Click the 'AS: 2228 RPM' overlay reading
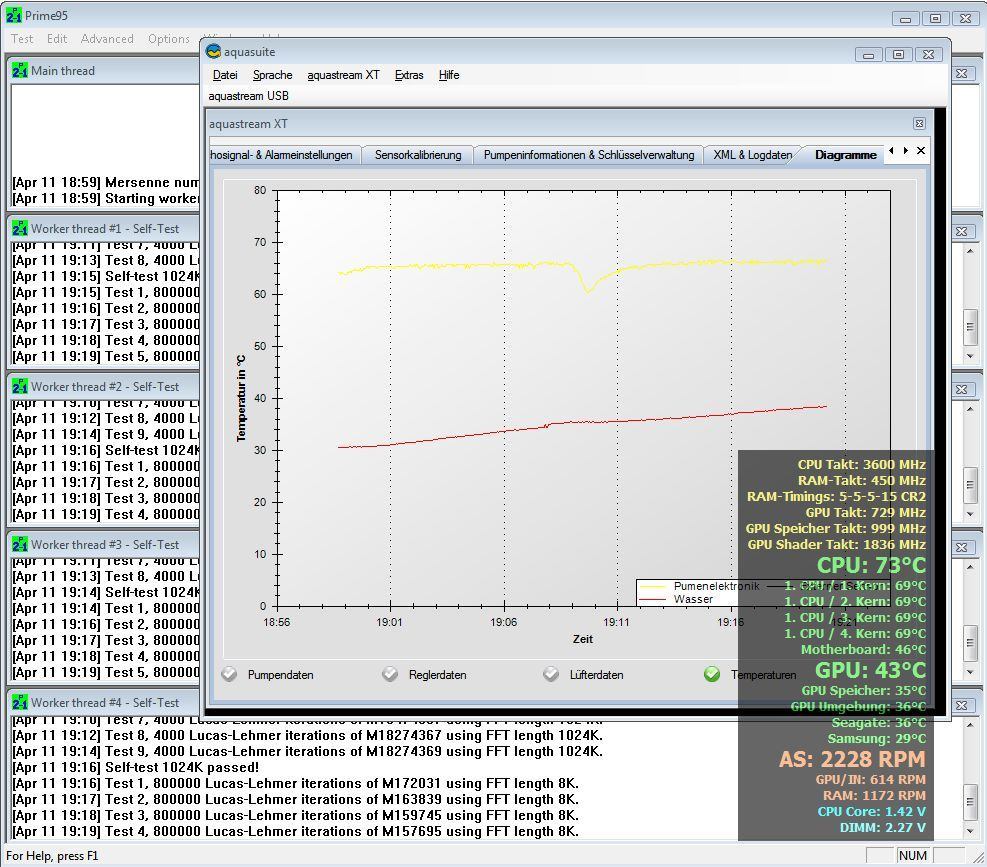The image size is (987, 867). tap(852, 759)
